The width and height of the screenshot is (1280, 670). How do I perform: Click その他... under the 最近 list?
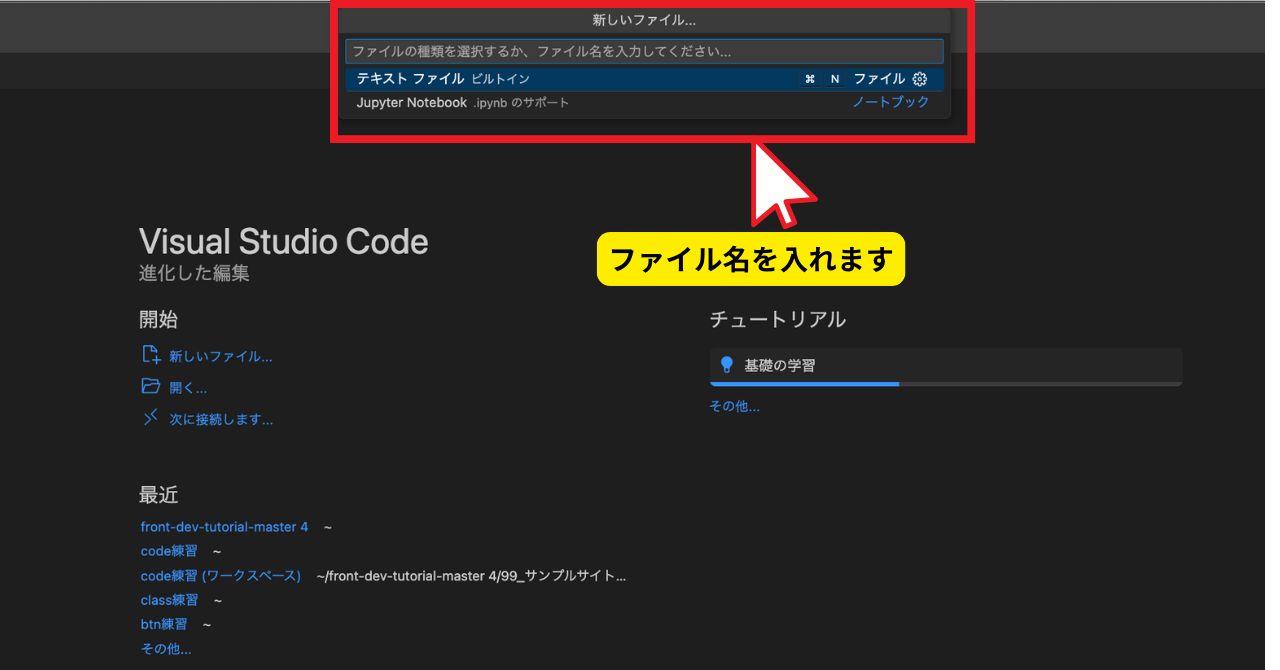[166, 649]
